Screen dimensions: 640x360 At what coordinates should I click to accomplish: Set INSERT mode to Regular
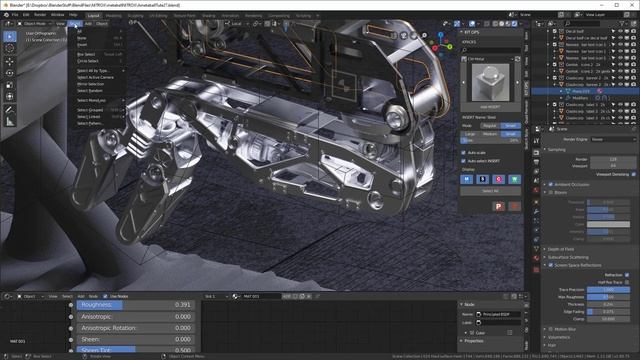click(490, 126)
